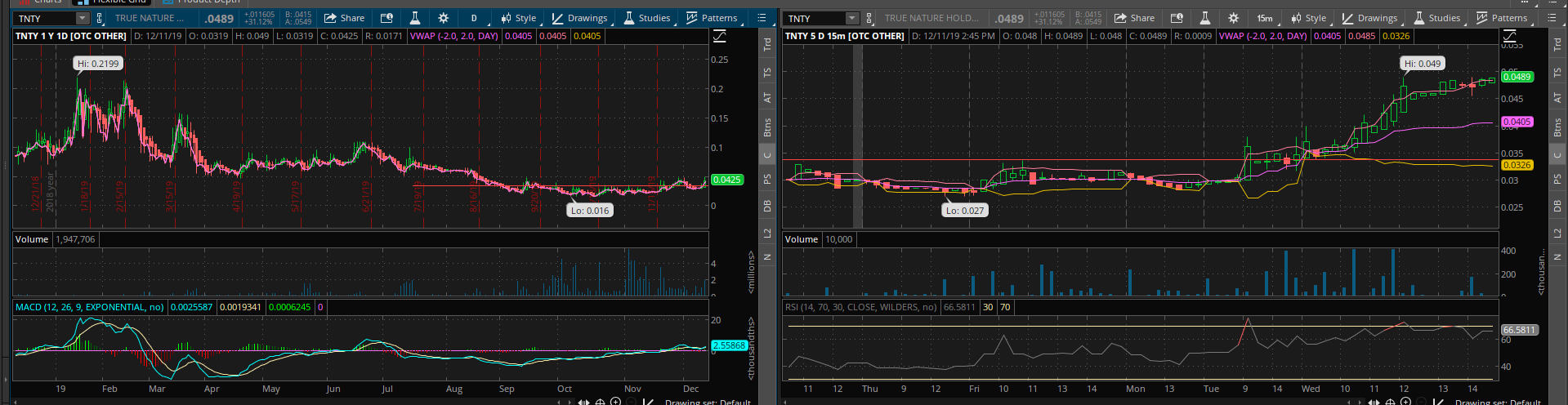Select the 15m timeframe button
This screenshot has height=405, width=1568.
pyautogui.click(x=1264, y=18)
